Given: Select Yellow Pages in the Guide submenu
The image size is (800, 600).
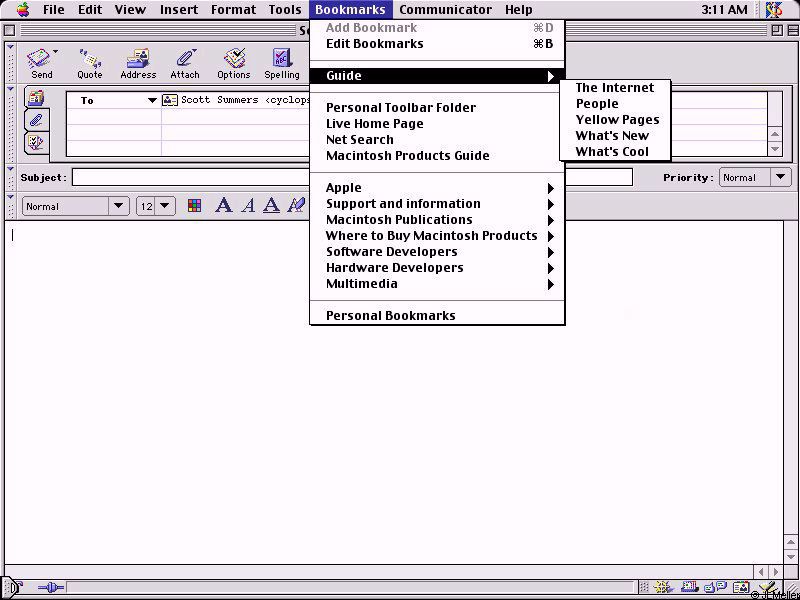Looking at the screenshot, I should point(615,120).
